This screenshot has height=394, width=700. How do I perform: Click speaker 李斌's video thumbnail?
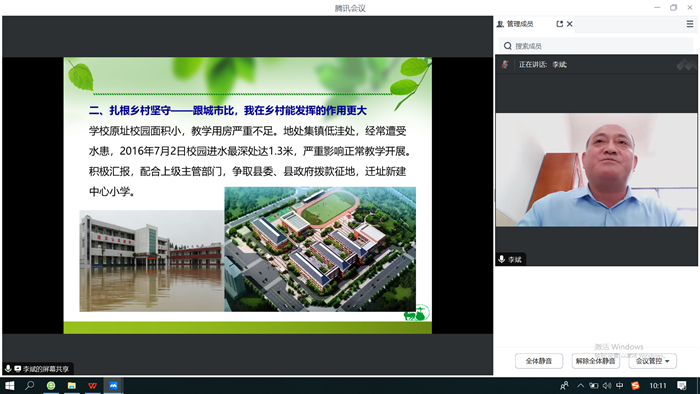tap(596, 170)
